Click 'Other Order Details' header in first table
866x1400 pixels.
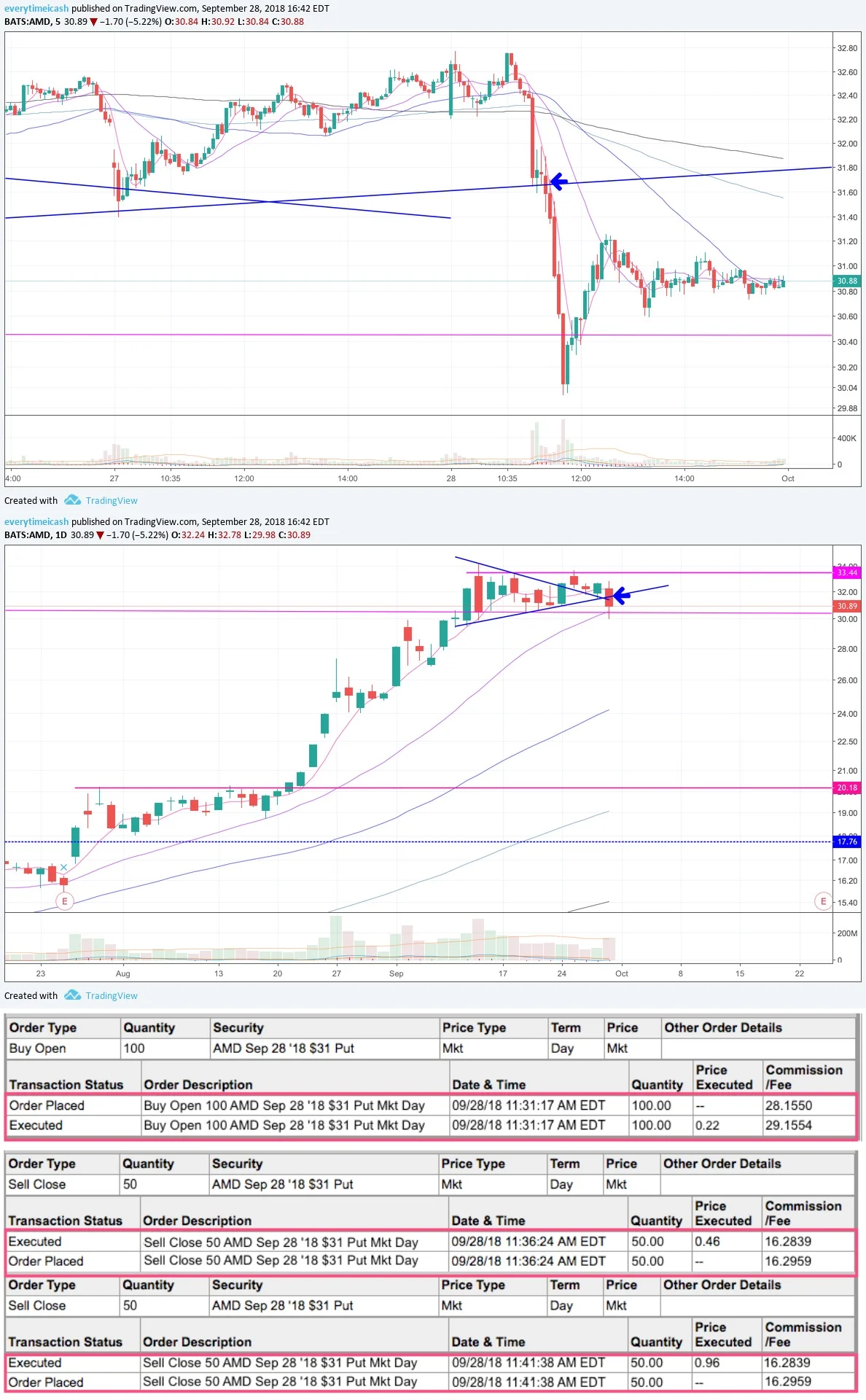(723, 1027)
